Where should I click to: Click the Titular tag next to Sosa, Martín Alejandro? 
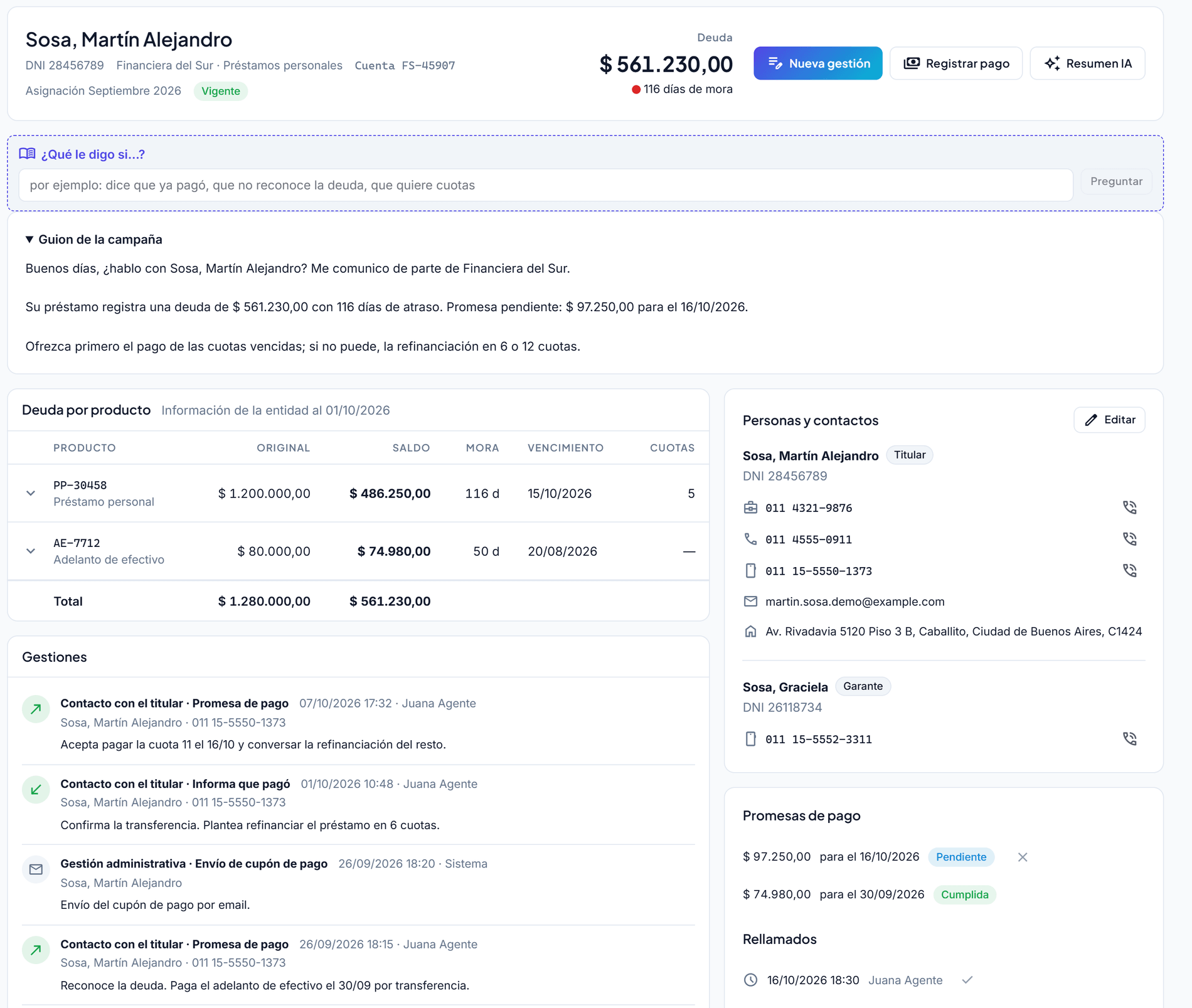click(x=910, y=455)
